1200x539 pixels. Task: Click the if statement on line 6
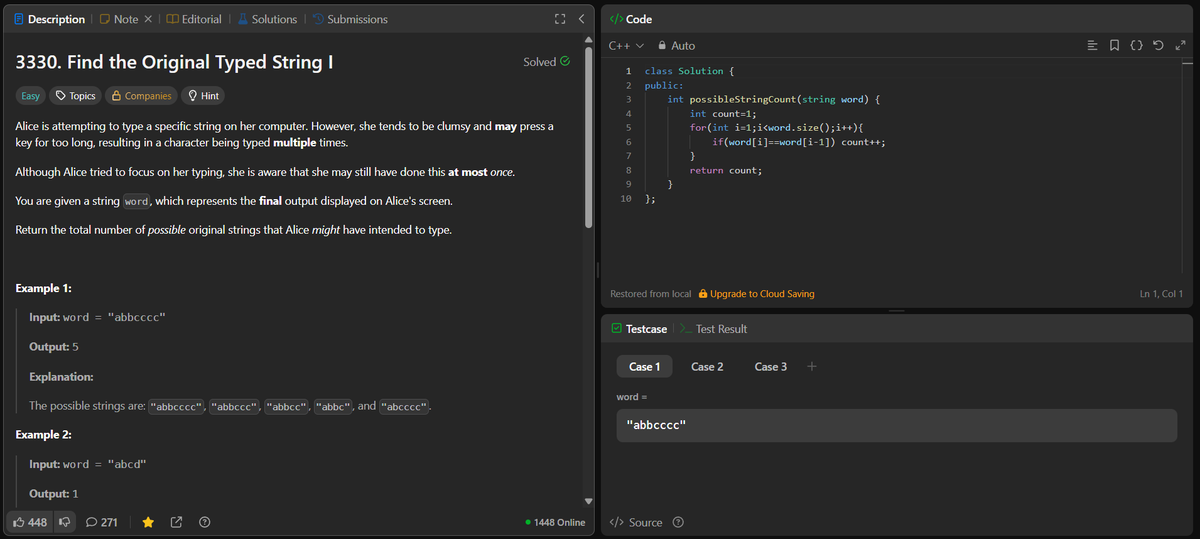(799, 142)
